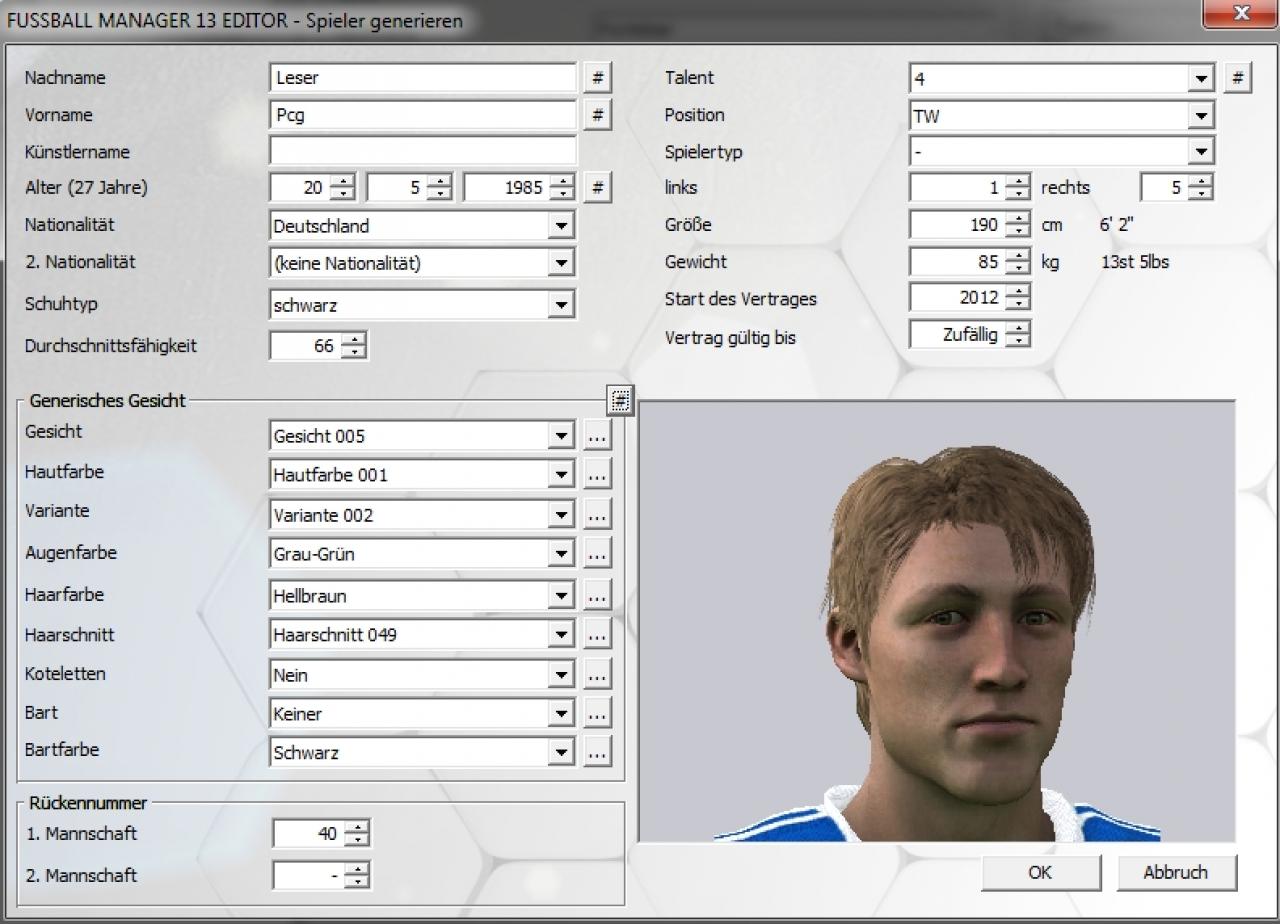Click the generated player face preview
The height and width of the screenshot is (924, 1280).
click(x=938, y=621)
